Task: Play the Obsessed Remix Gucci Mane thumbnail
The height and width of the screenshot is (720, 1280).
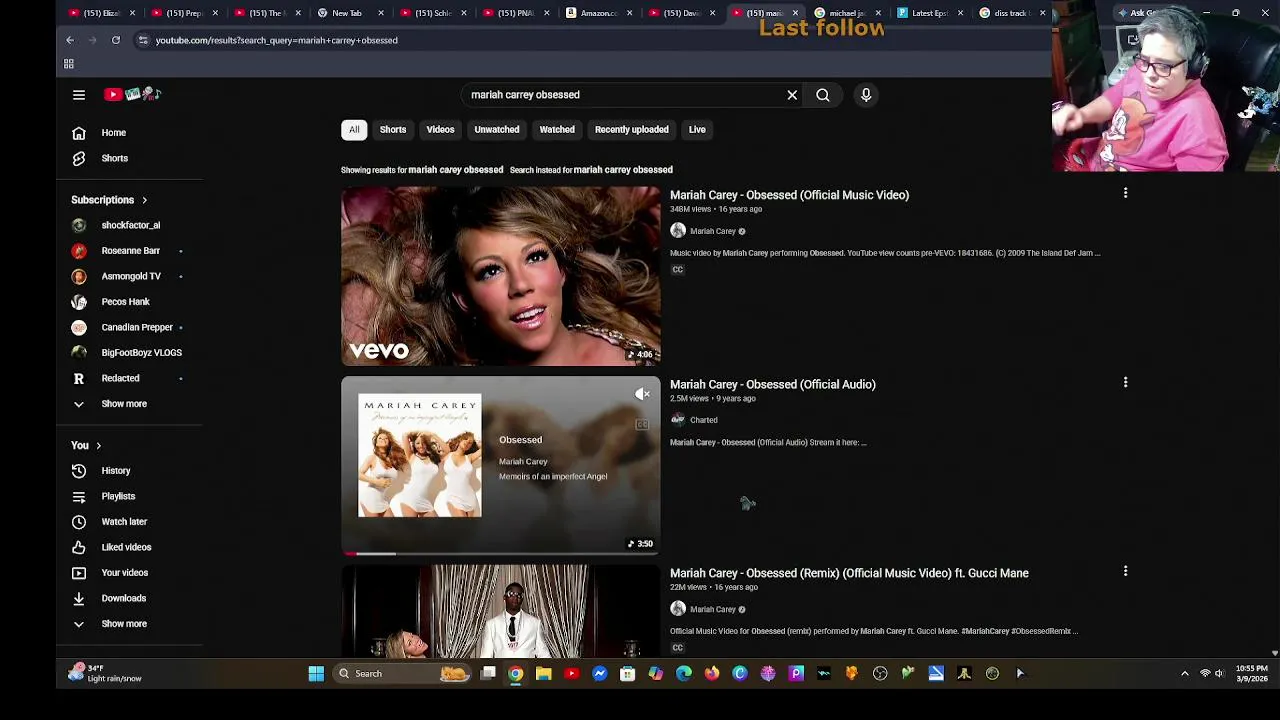Action: click(501, 610)
